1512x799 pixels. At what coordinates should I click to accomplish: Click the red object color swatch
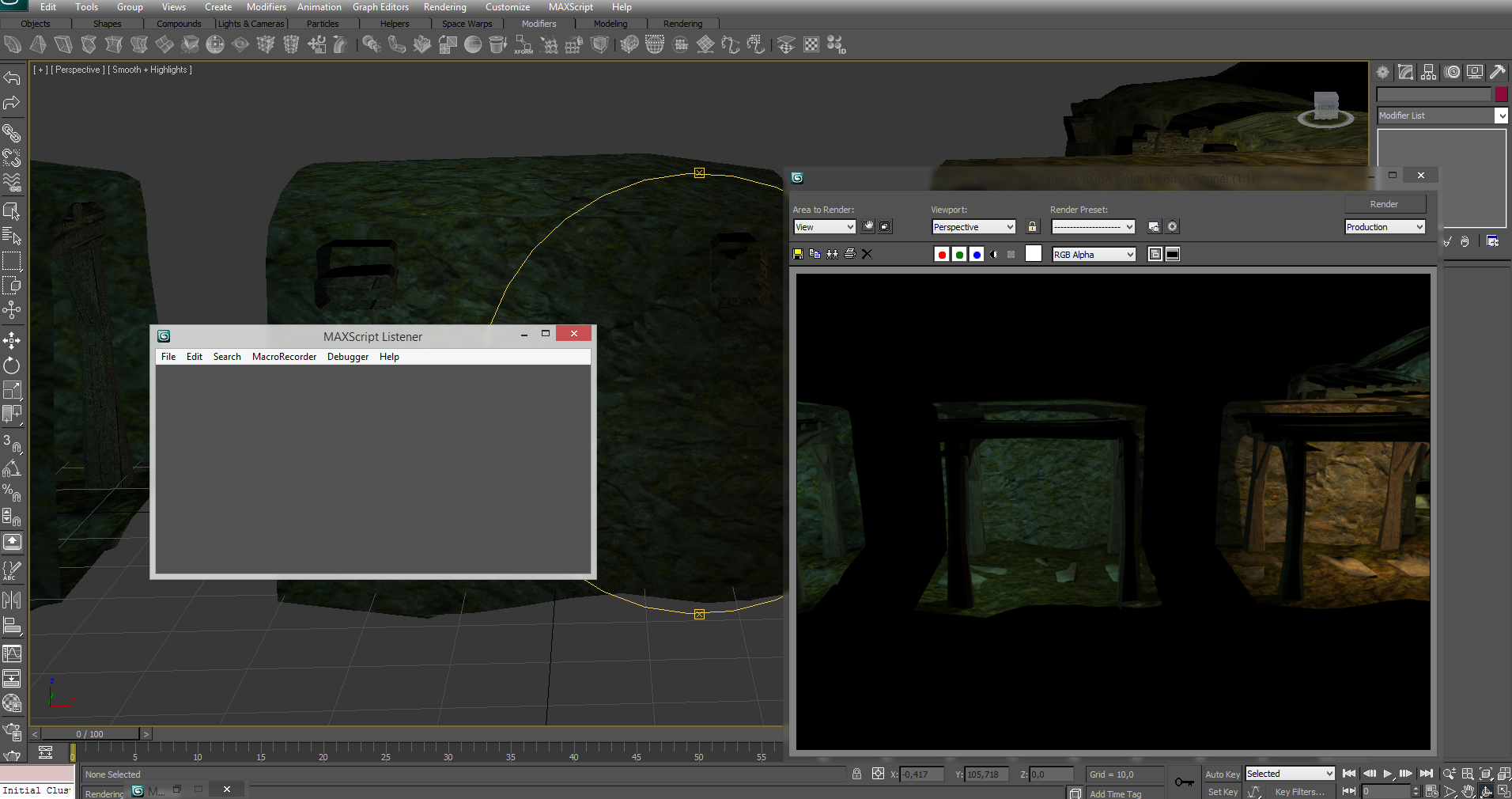tap(1501, 94)
